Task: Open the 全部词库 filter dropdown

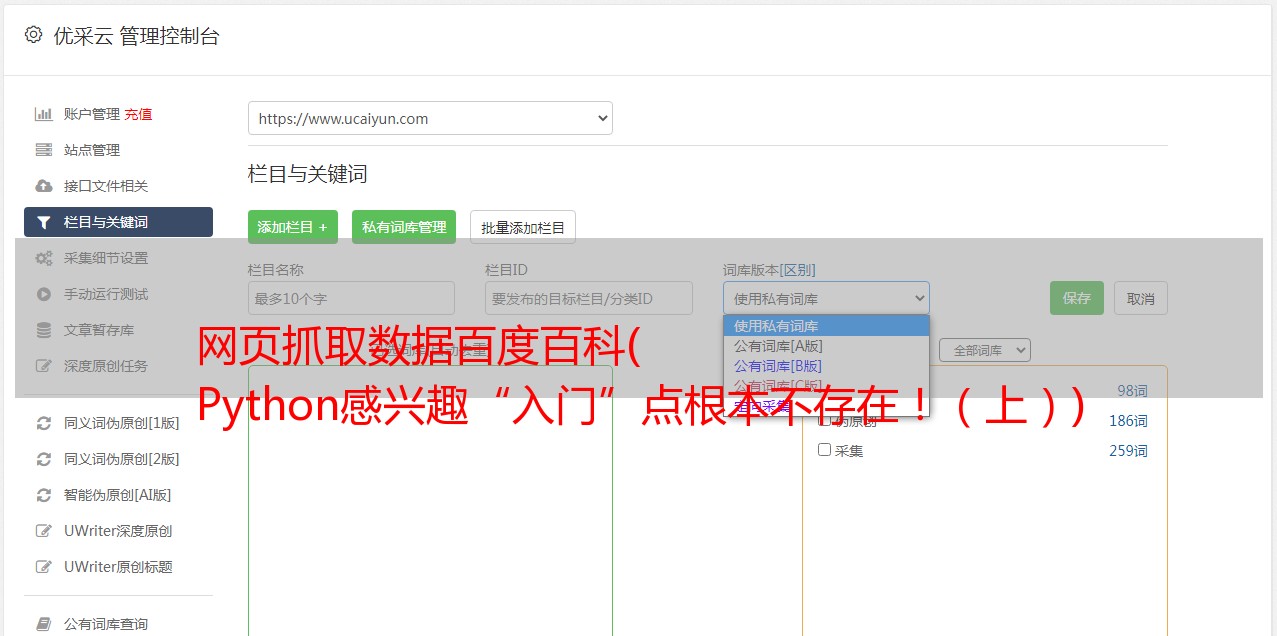Action: (984, 350)
